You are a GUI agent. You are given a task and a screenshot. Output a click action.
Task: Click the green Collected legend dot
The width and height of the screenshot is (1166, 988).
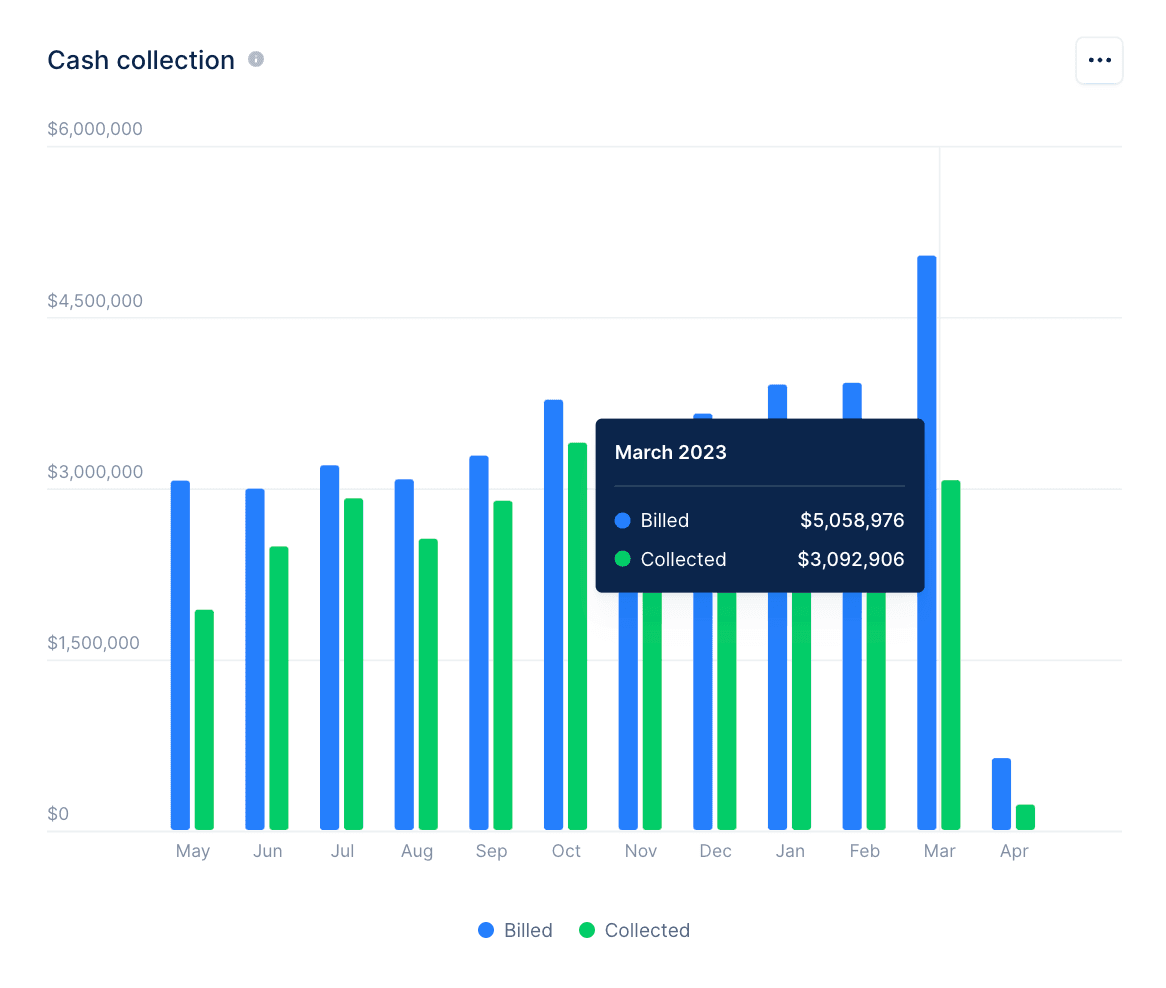coord(586,930)
